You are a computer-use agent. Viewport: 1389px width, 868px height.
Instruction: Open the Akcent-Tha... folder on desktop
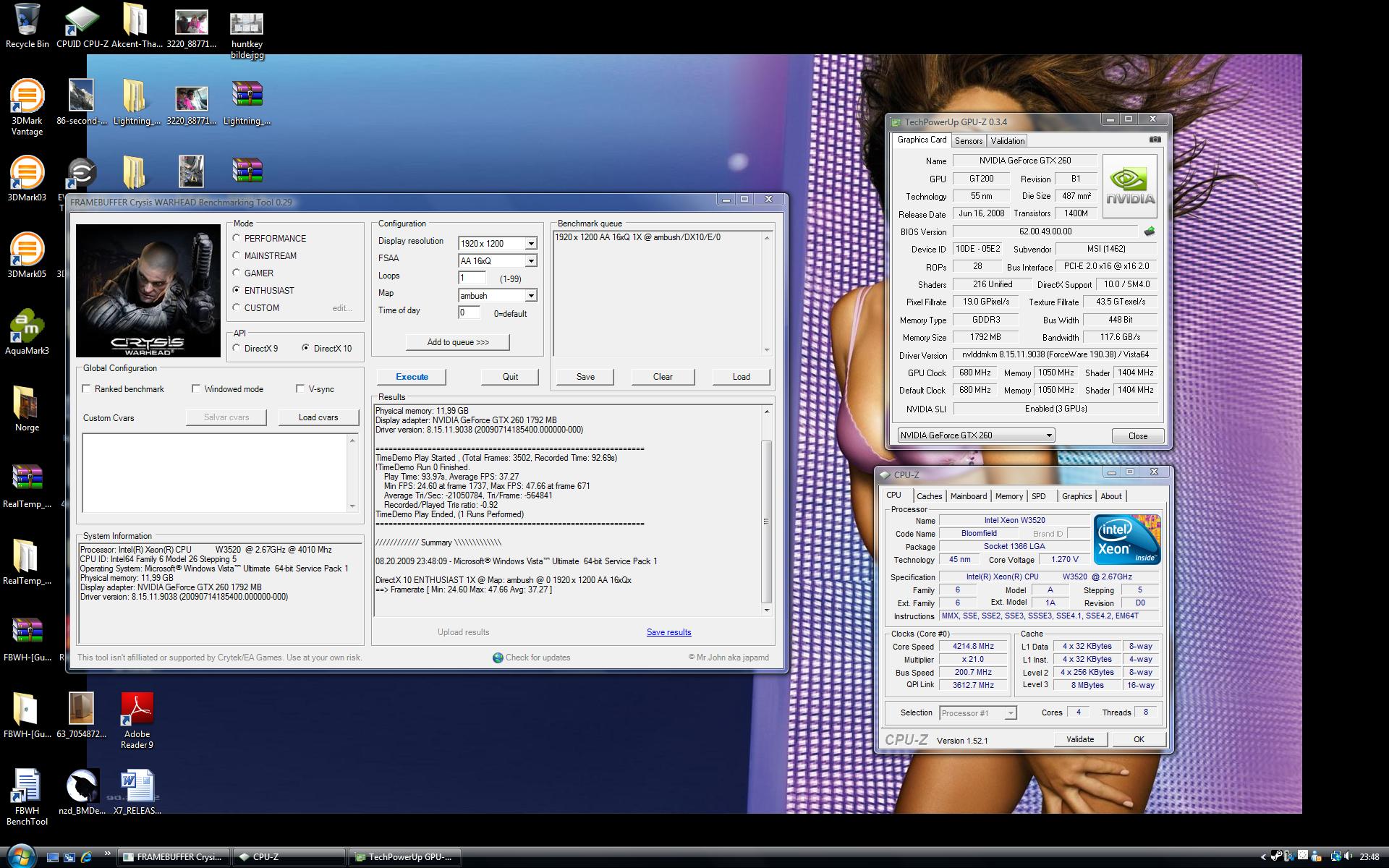coord(136,26)
